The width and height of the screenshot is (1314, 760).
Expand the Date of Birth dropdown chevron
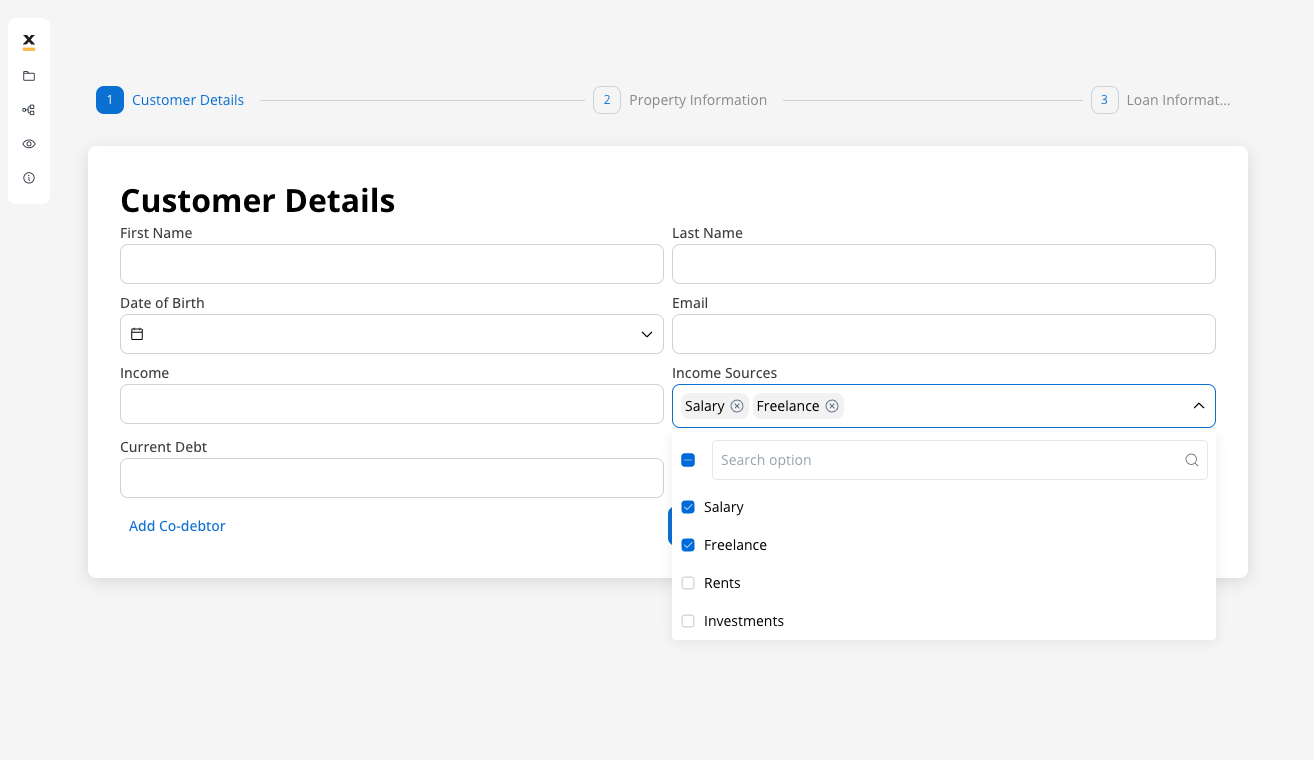[x=646, y=334]
